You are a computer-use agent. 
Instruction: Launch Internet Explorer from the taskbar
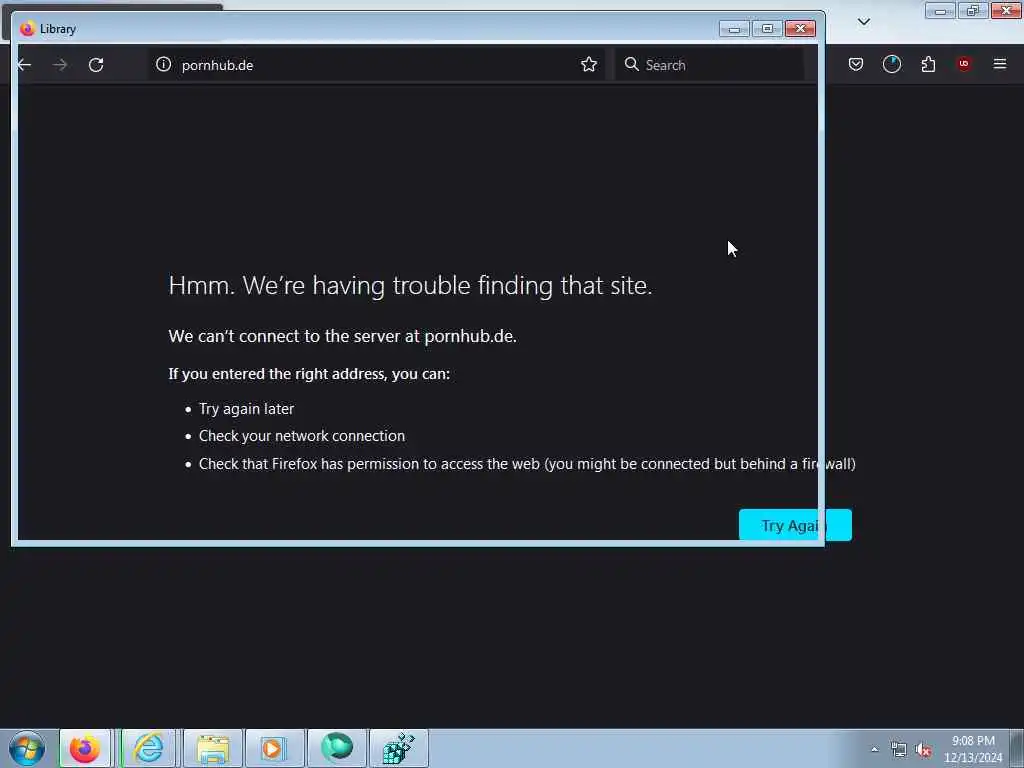tap(148, 748)
